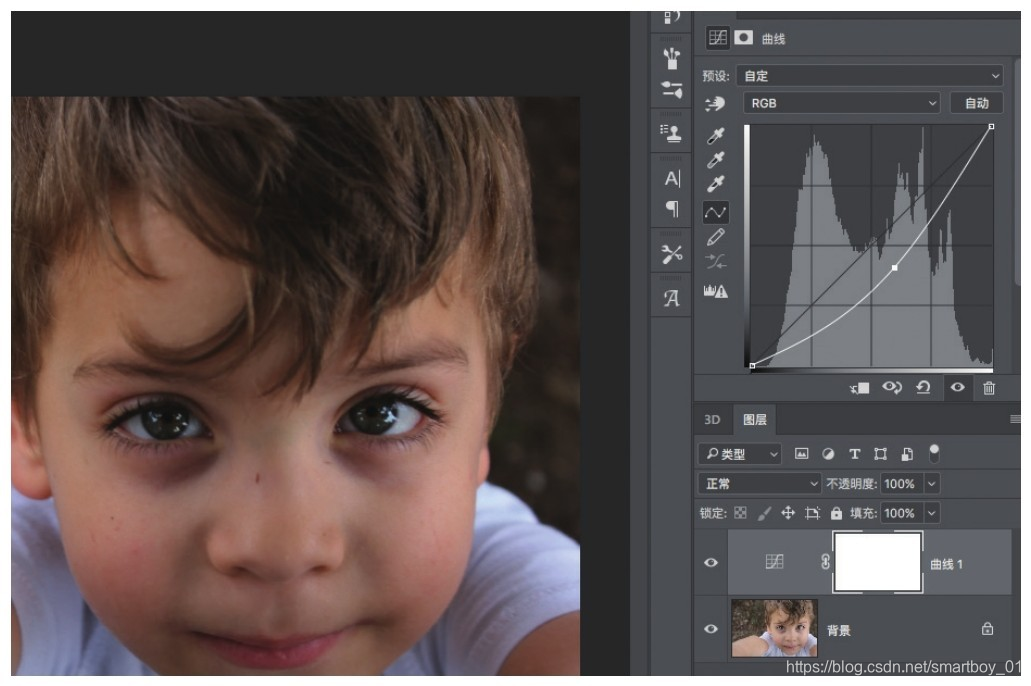This screenshot has width=1031, height=686.
Task: Select the pencil draw curve tool
Action: click(715, 237)
